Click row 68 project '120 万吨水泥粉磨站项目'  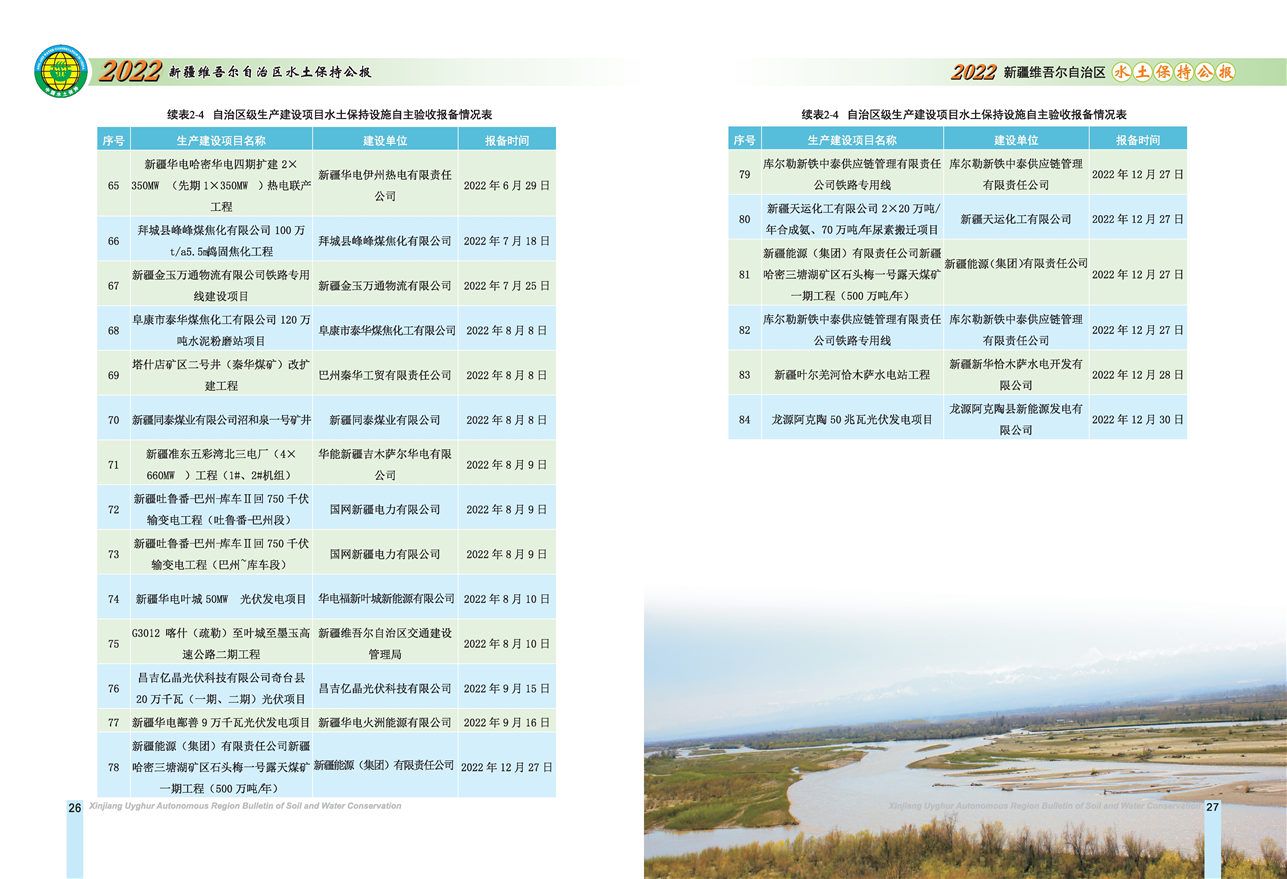(x=221, y=330)
